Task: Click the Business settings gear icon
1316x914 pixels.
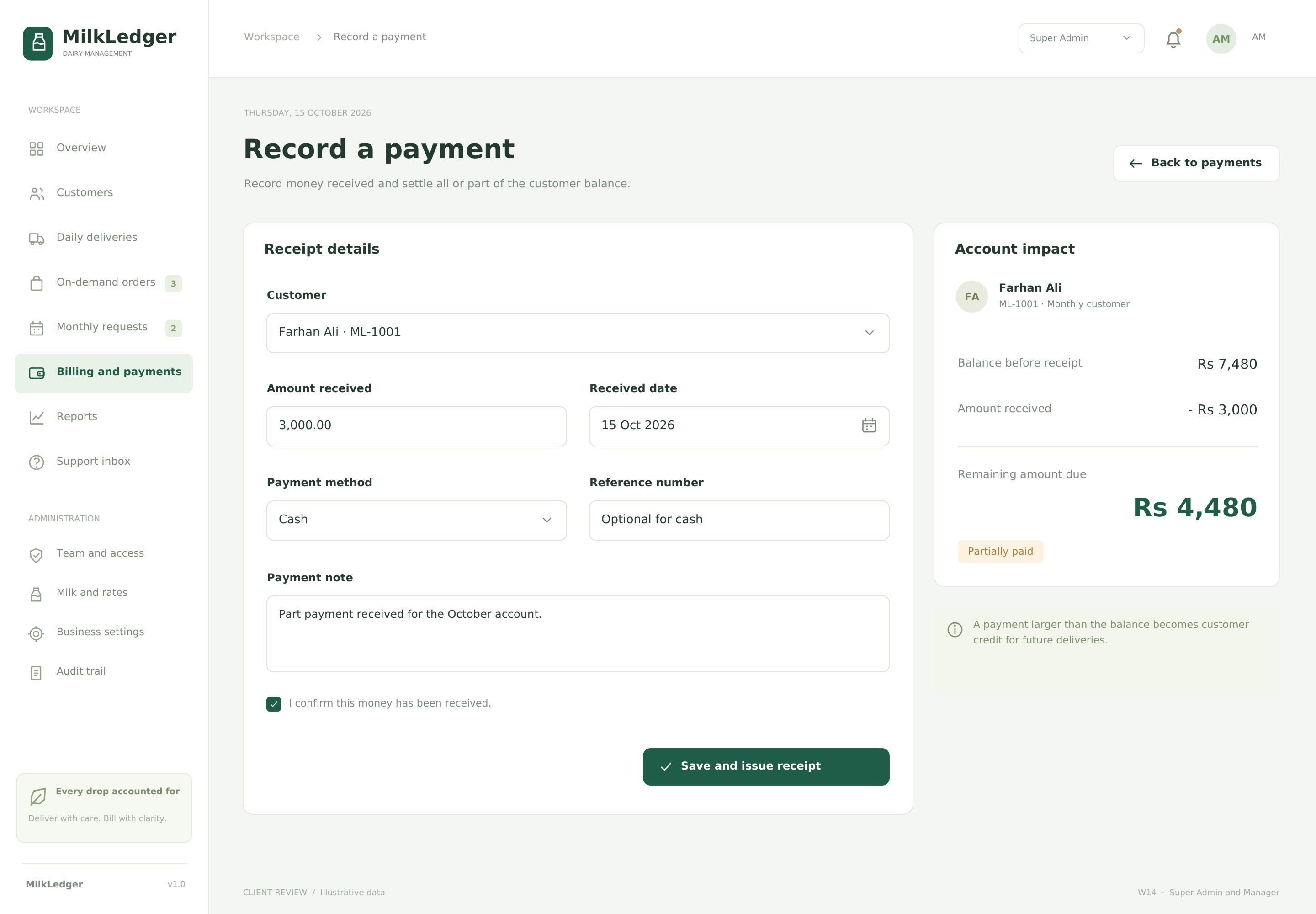Action: pos(36,633)
